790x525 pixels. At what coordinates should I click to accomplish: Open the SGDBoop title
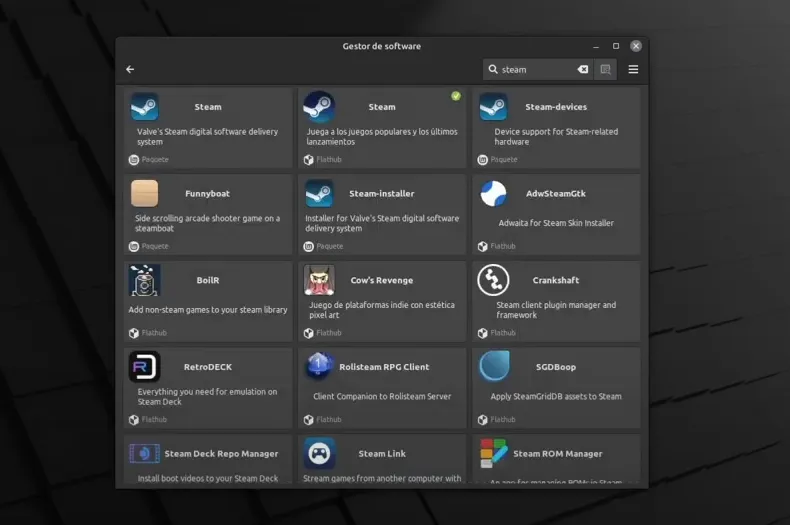click(x=556, y=367)
